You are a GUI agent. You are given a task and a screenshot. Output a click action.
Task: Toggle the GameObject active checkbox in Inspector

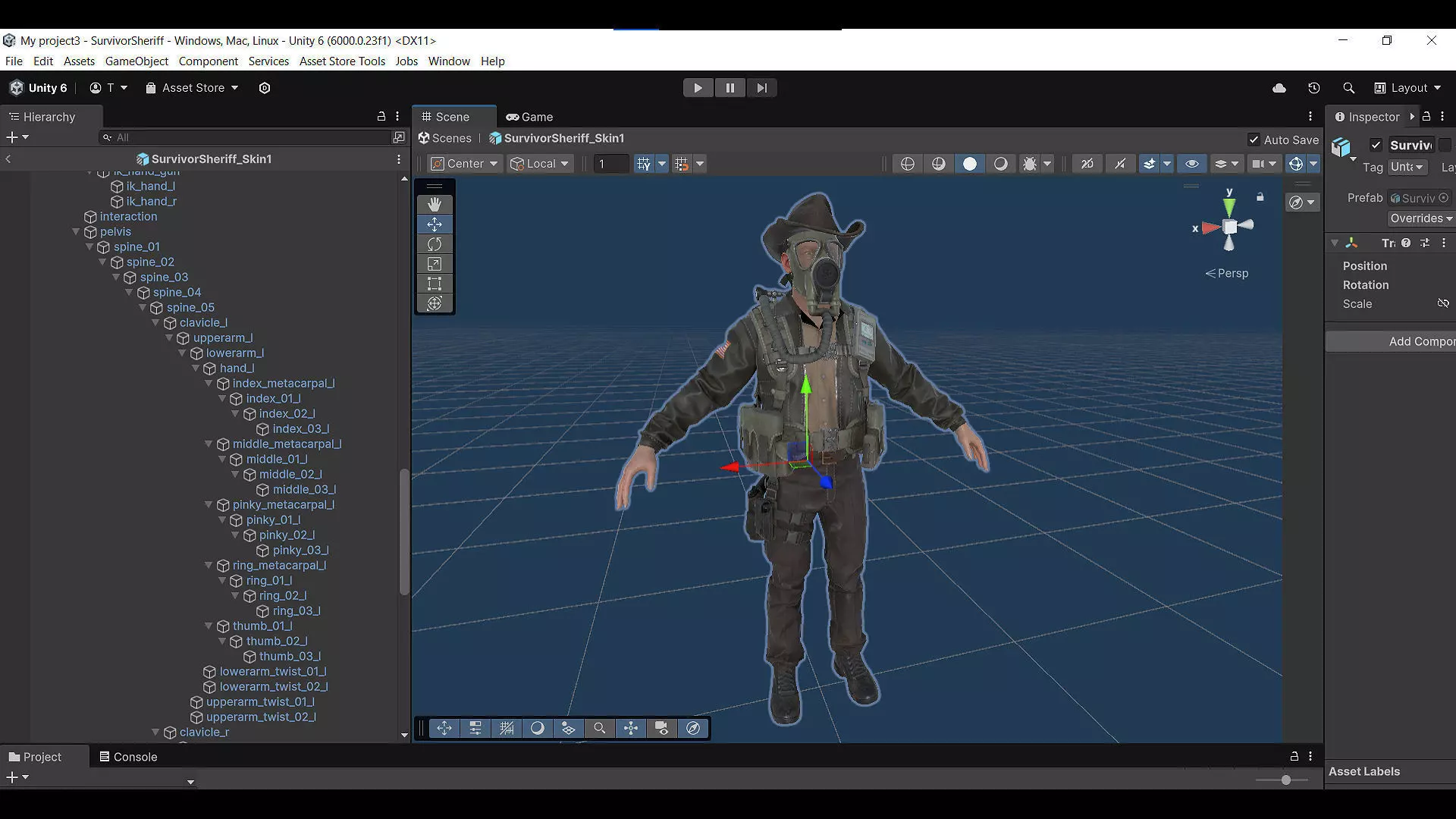[1376, 145]
